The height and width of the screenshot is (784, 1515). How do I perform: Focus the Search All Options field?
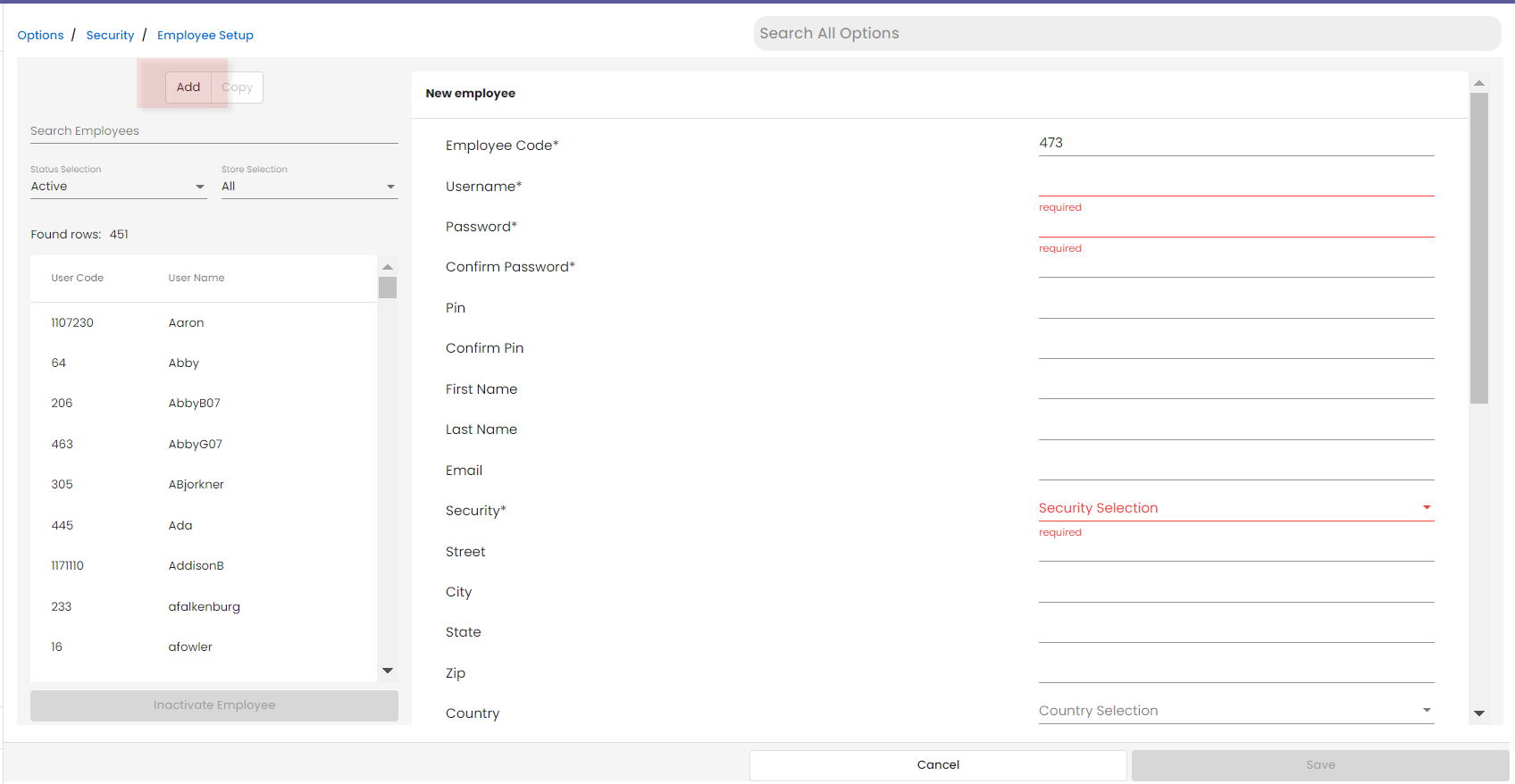1127,34
